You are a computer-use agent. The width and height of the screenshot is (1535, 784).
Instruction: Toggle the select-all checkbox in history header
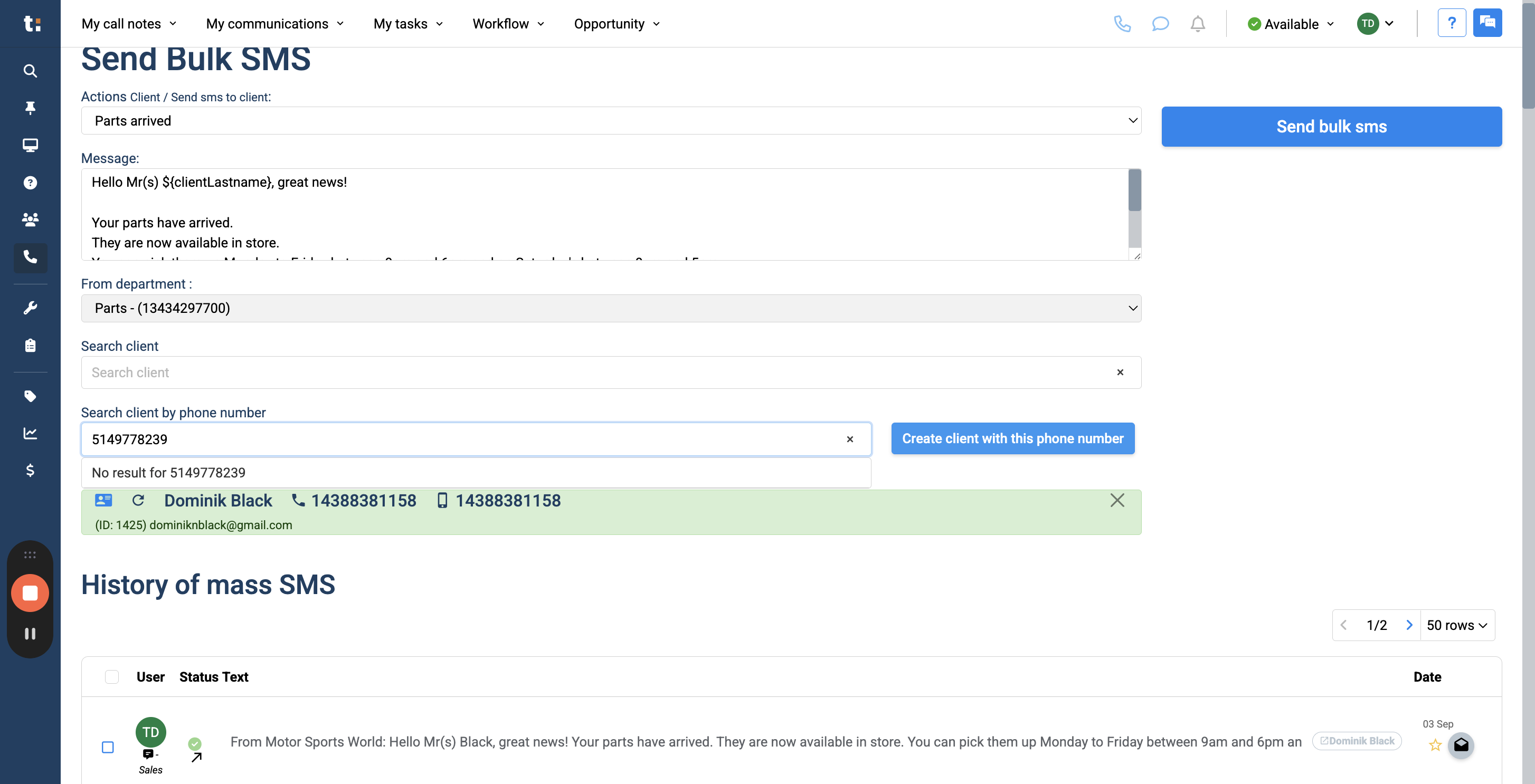point(111,677)
